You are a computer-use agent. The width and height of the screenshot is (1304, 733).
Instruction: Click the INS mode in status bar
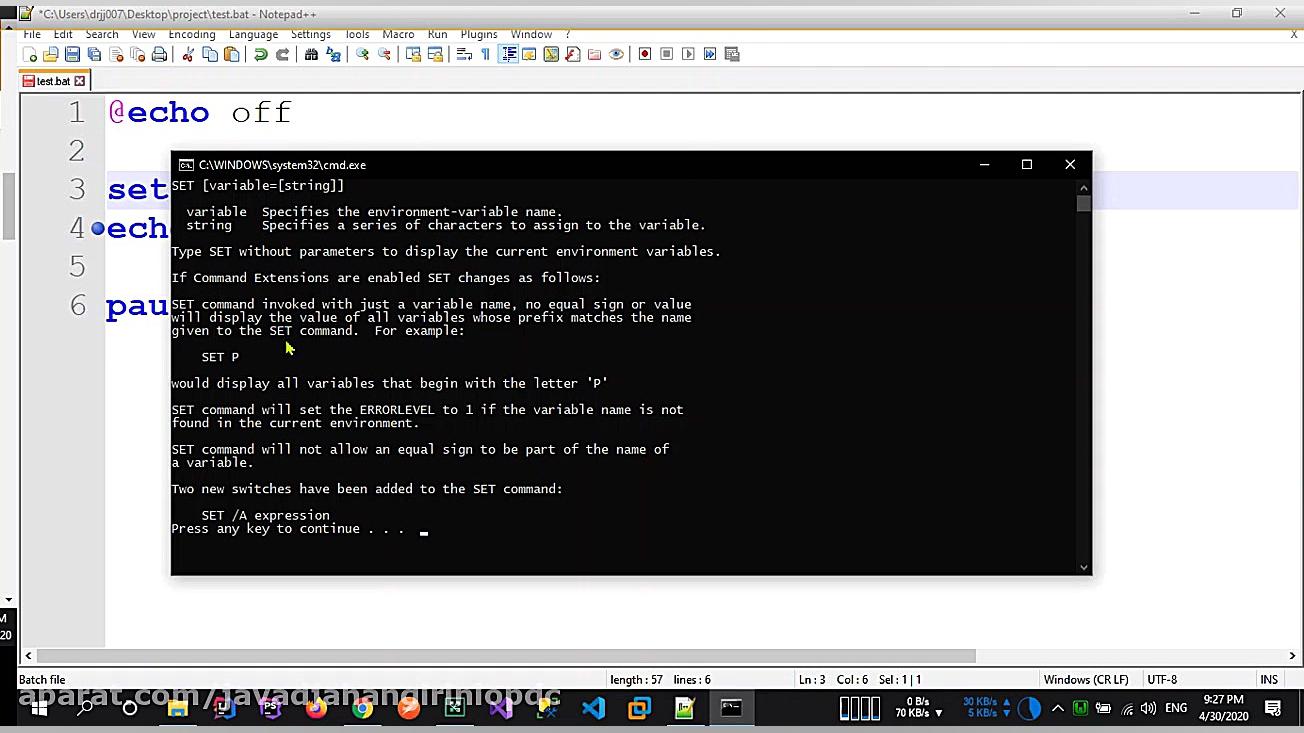[x=1269, y=680]
